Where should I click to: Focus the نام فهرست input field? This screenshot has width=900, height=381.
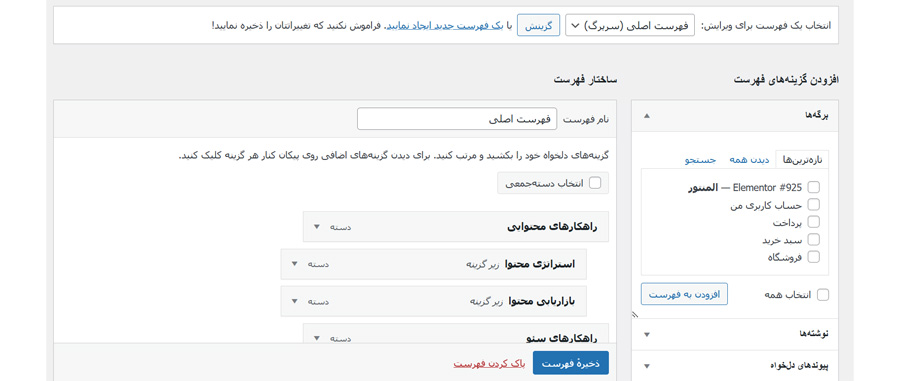pyautogui.click(x=457, y=119)
